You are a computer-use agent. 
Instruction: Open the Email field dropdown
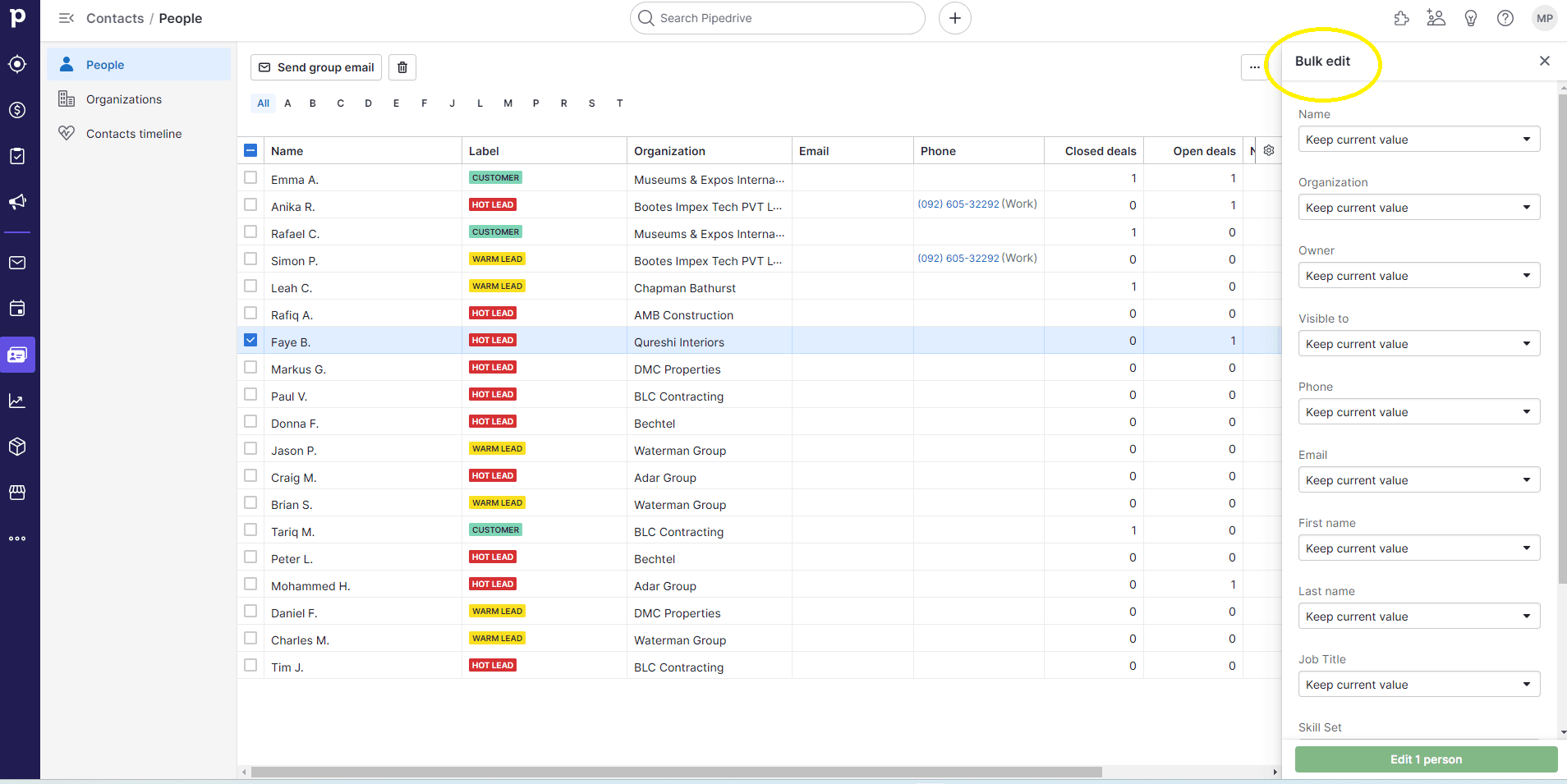tap(1419, 480)
